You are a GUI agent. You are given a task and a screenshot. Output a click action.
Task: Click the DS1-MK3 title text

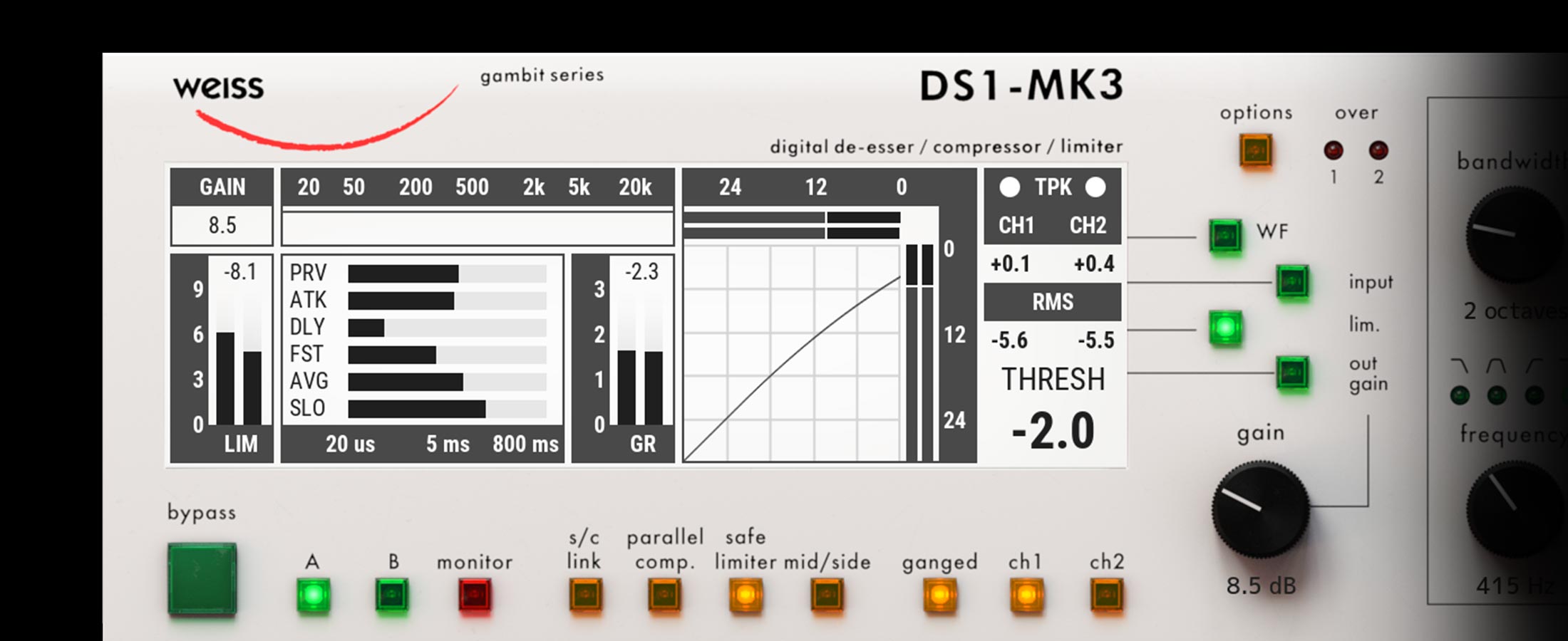[1021, 86]
